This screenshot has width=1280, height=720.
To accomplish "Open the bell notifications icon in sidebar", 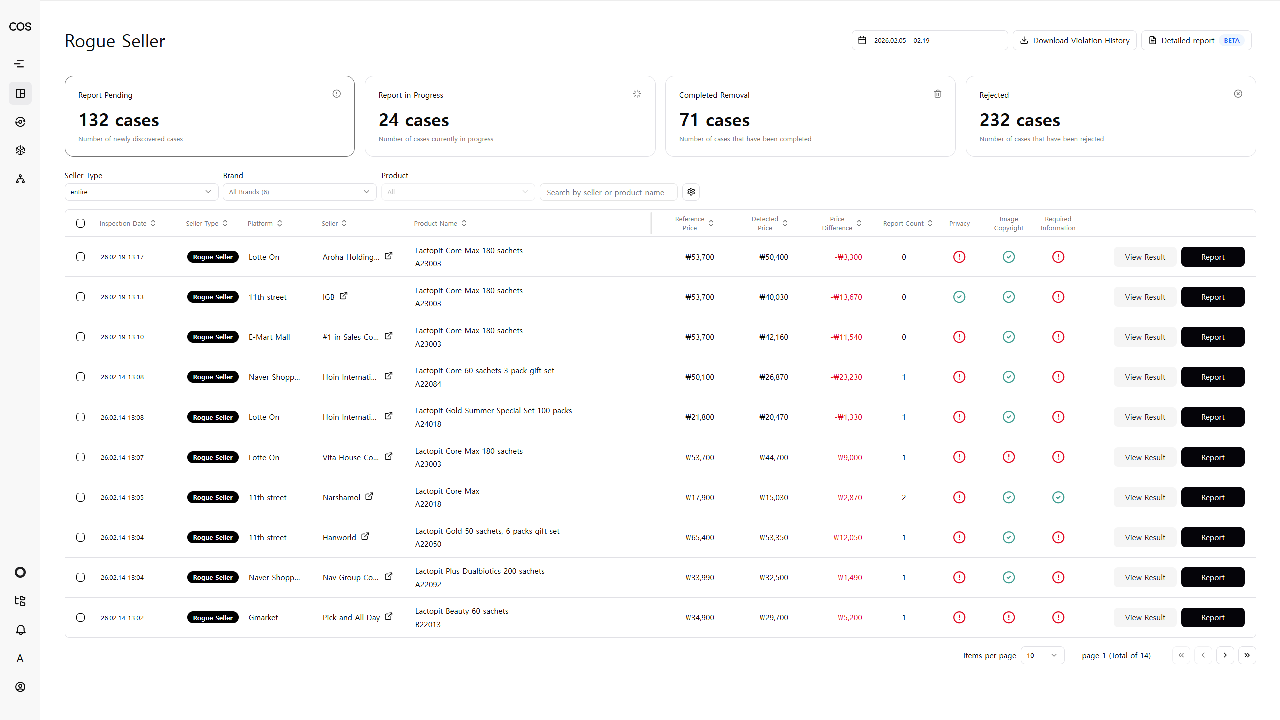I will [20, 630].
